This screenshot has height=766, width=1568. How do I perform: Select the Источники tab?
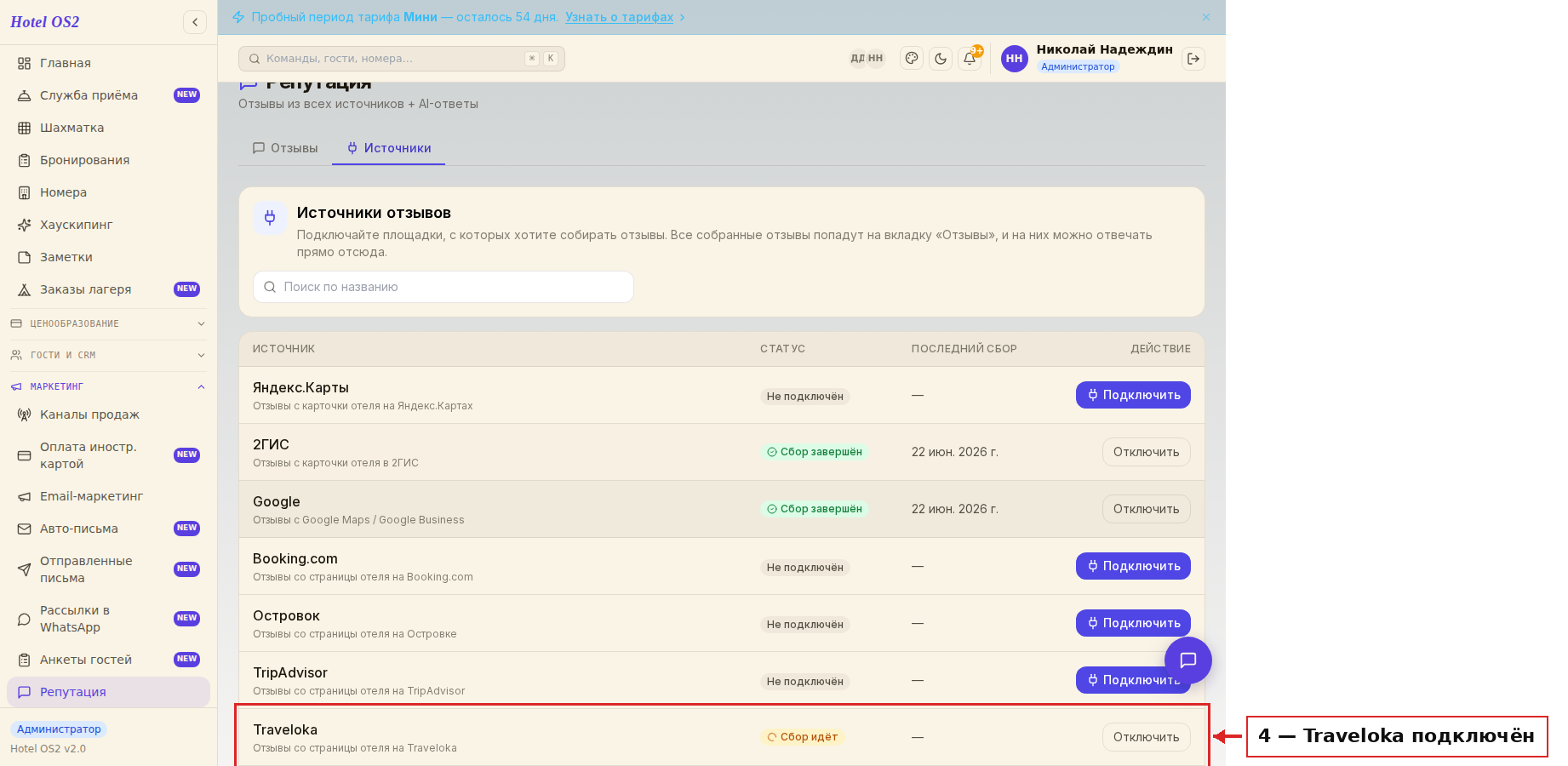(x=389, y=148)
